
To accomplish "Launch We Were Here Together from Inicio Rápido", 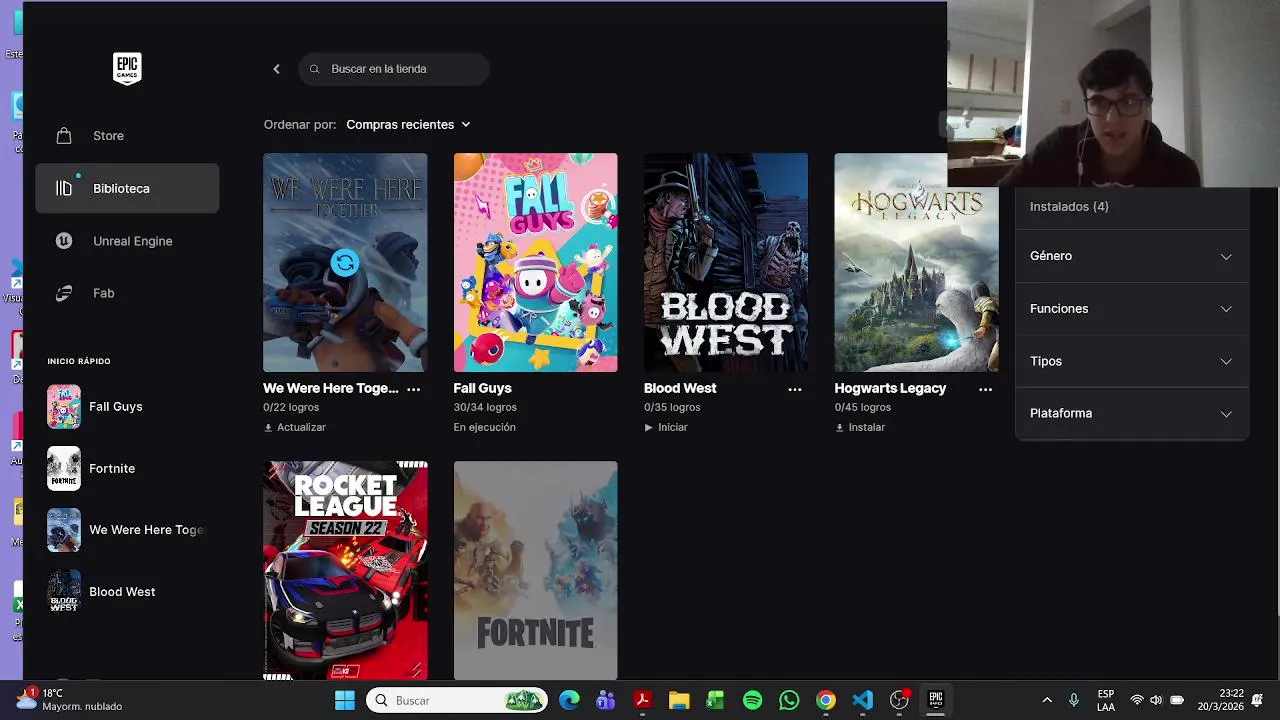I will [x=127, y=530].
